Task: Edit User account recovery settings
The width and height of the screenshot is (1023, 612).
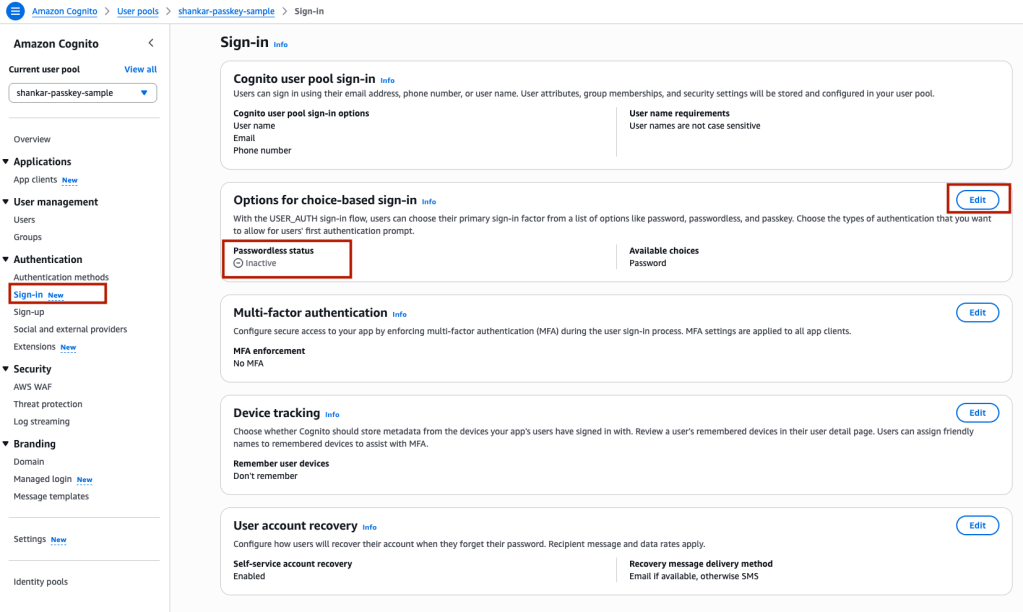Action: point(977,525)
